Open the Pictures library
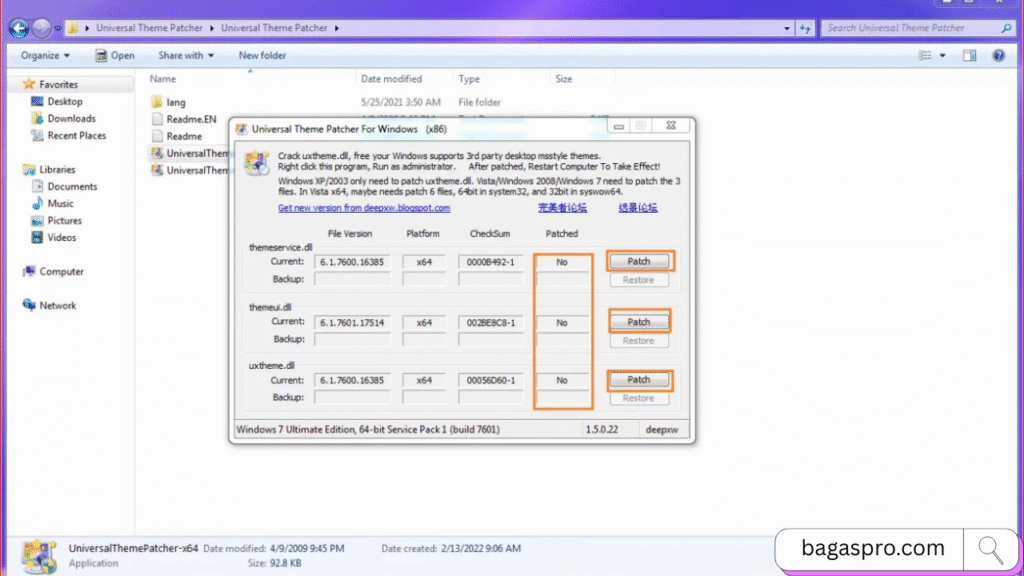 coord(64,221)
